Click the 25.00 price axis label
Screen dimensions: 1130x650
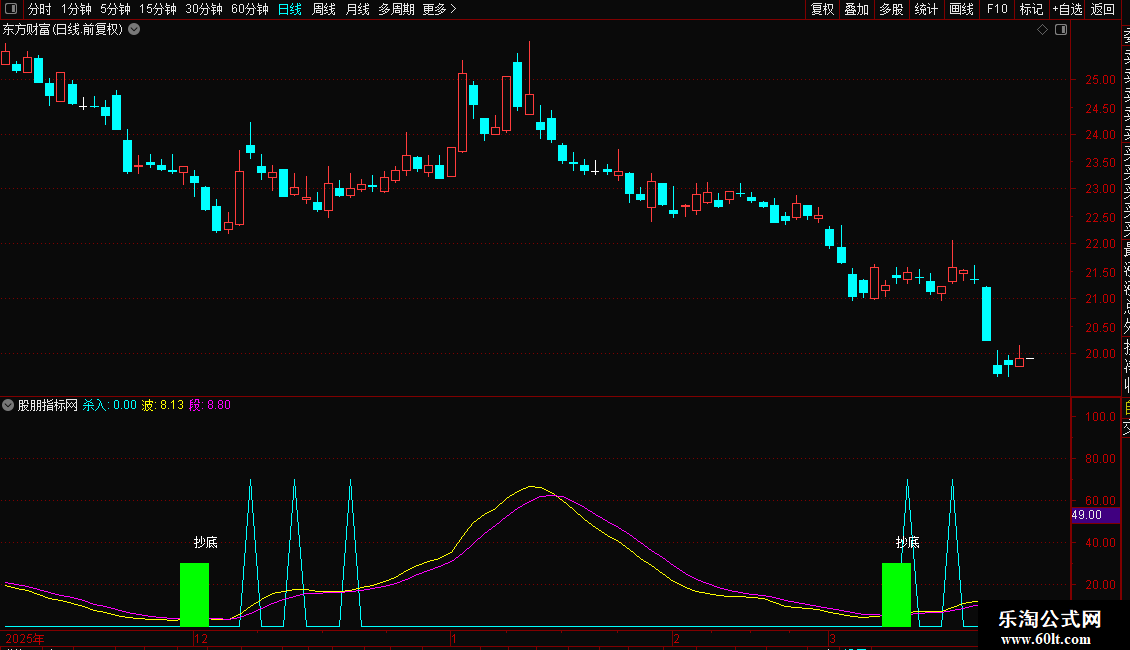(1100, 80)
